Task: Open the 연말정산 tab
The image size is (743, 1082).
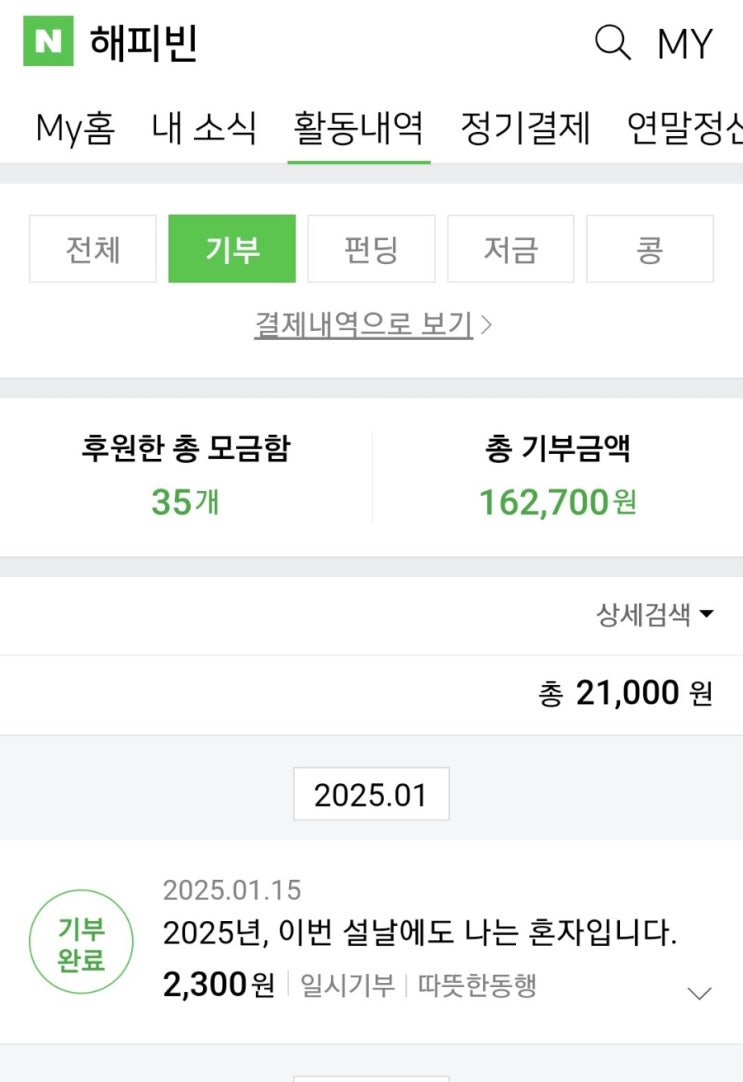Action: tap(686, 128)
